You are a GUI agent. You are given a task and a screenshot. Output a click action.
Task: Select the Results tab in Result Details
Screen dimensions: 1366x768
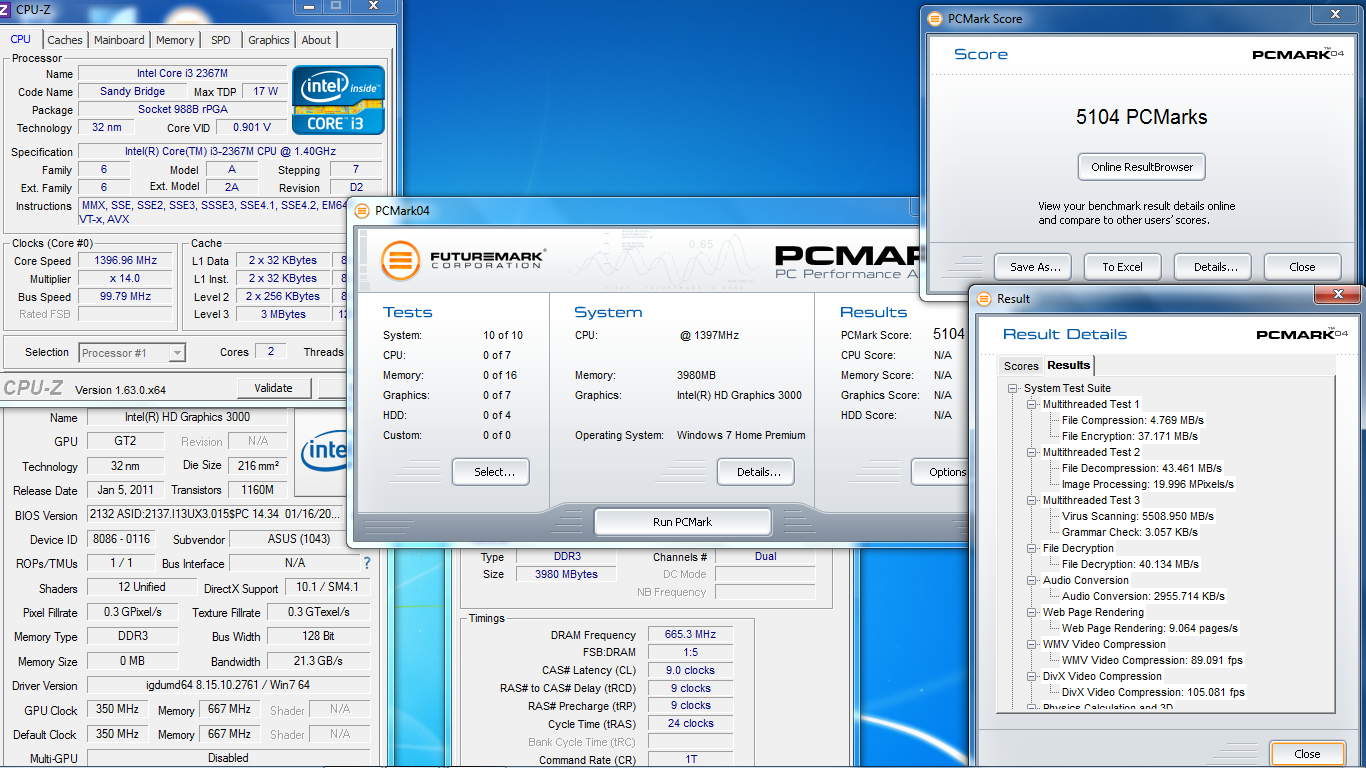point(1068,365)
